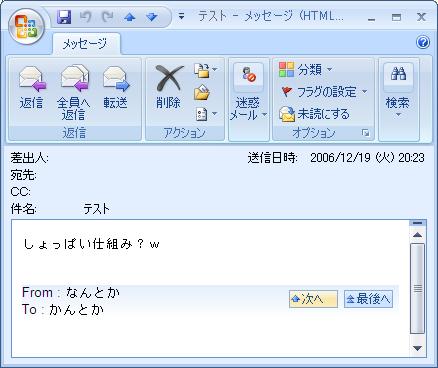
Task: Open the Office round logo button
Action: pyautogui.click(x=27, y=27)
